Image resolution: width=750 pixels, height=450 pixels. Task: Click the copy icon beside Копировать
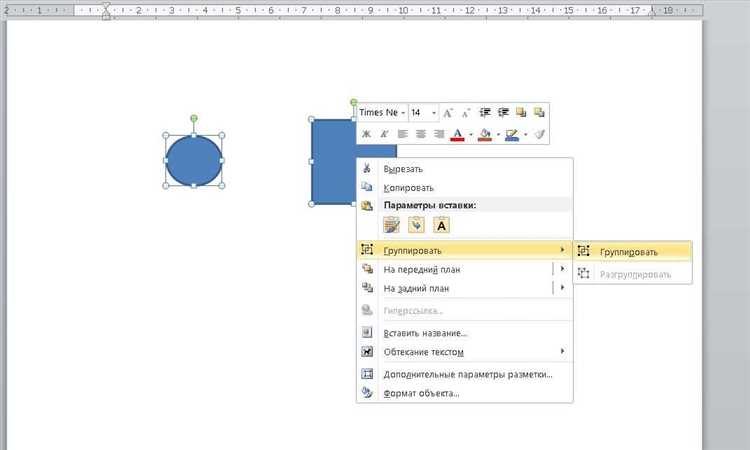tap(367, 187)
